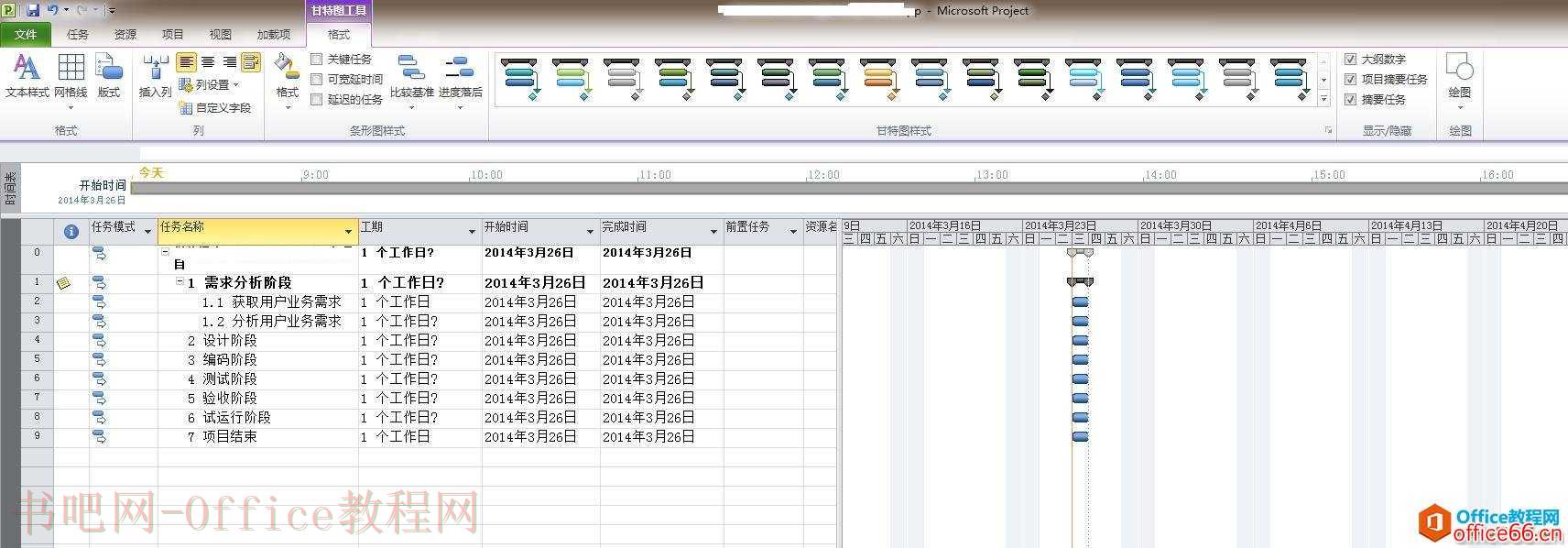Click the 自定义字段 custom fields icon
Screen dimensions: 1568x548
(x=186, y=108)
